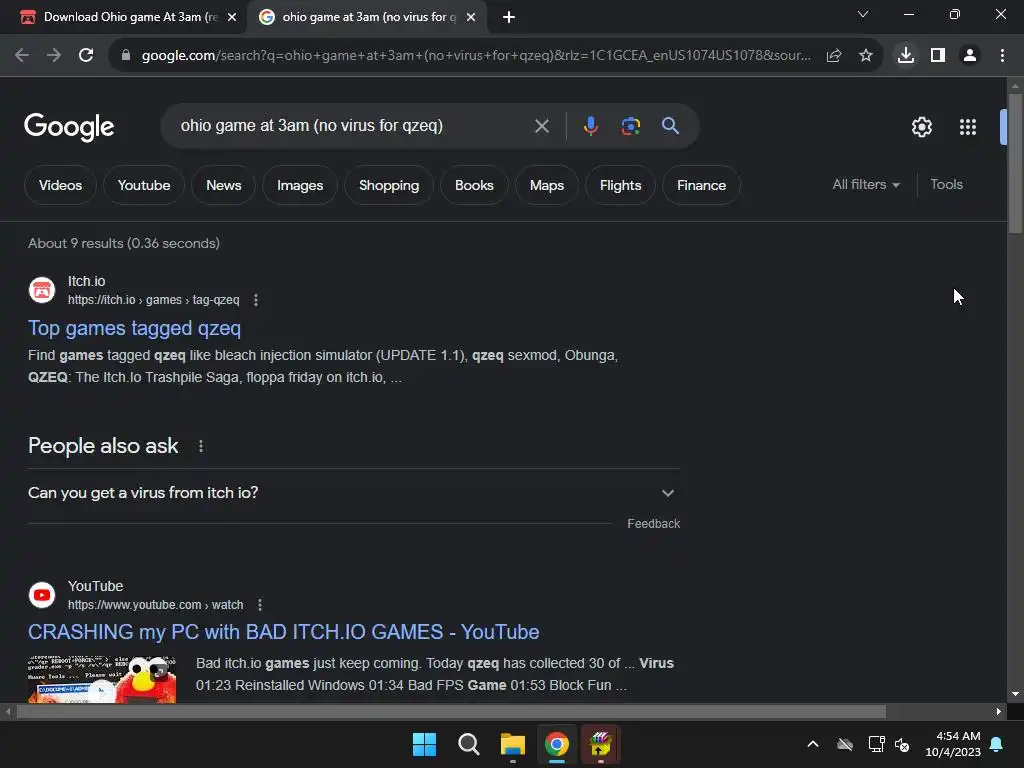Open taskbar clock showing 4:54 AM
The width and height of the screenshot is (1024, 768).
coord(953,744)
